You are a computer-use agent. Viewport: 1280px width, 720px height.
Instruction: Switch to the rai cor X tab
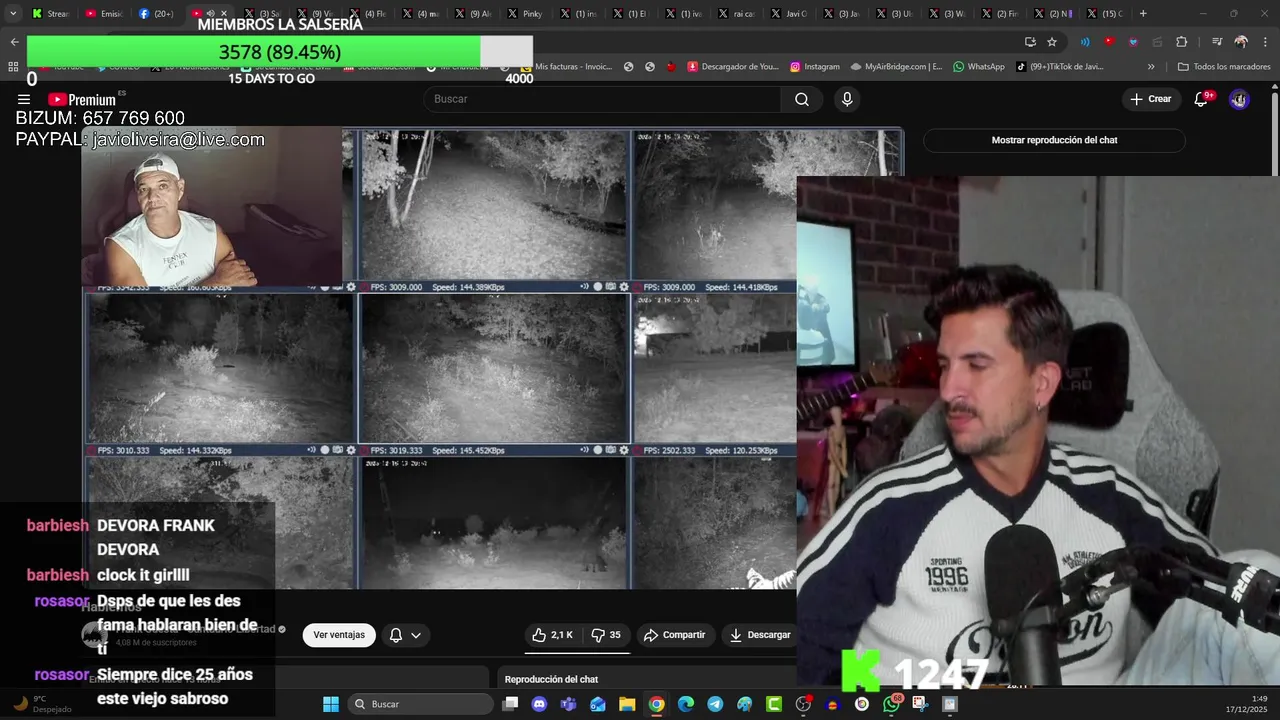pos(737,14)
